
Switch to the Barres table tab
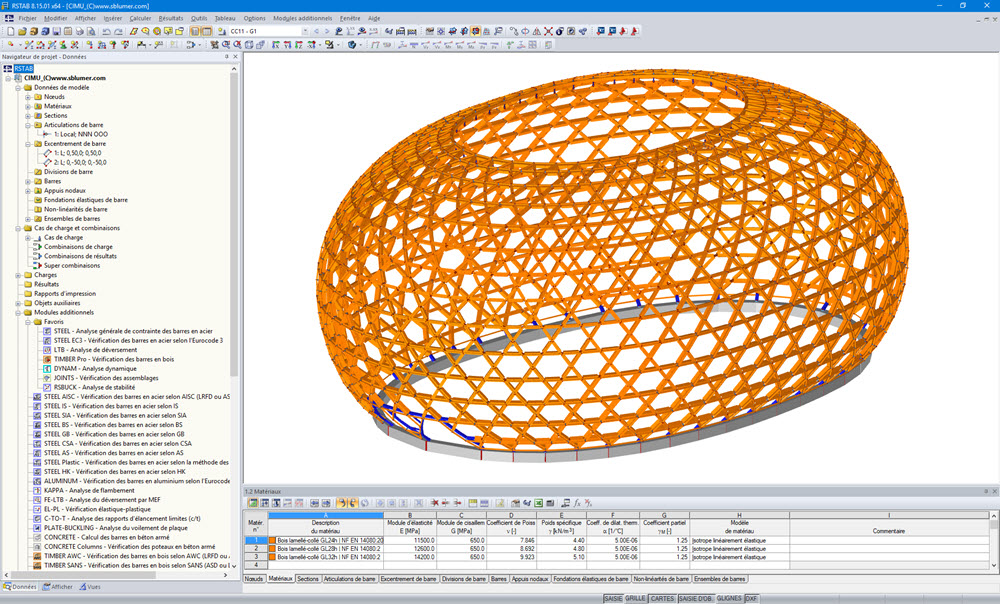pos(499,579)
